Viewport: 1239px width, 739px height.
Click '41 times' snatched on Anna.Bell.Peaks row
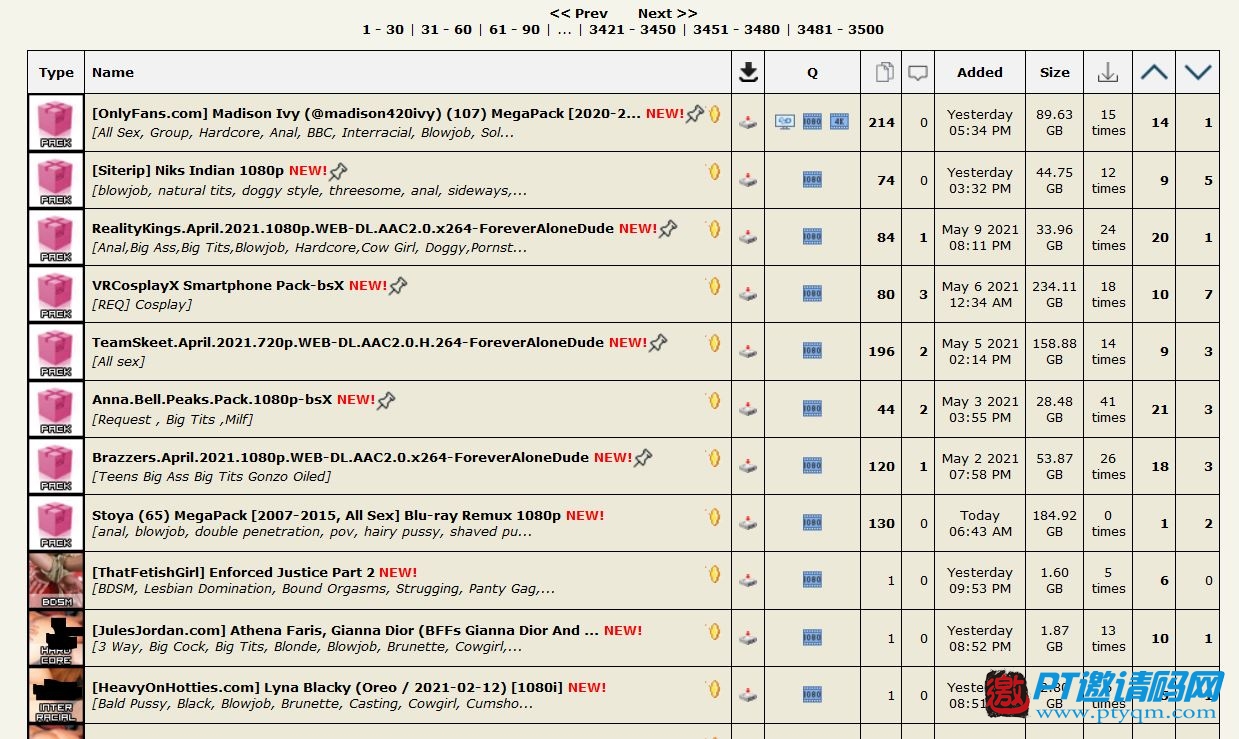click(1108, 409)
